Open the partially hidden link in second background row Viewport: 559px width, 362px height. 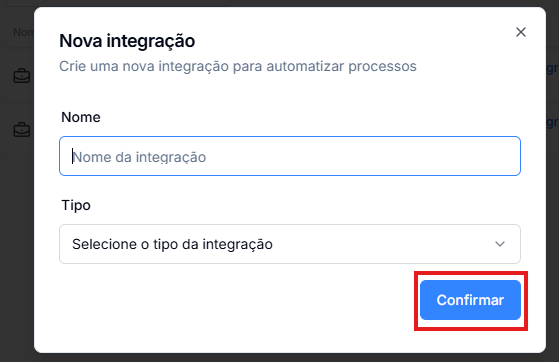[552, 122]
